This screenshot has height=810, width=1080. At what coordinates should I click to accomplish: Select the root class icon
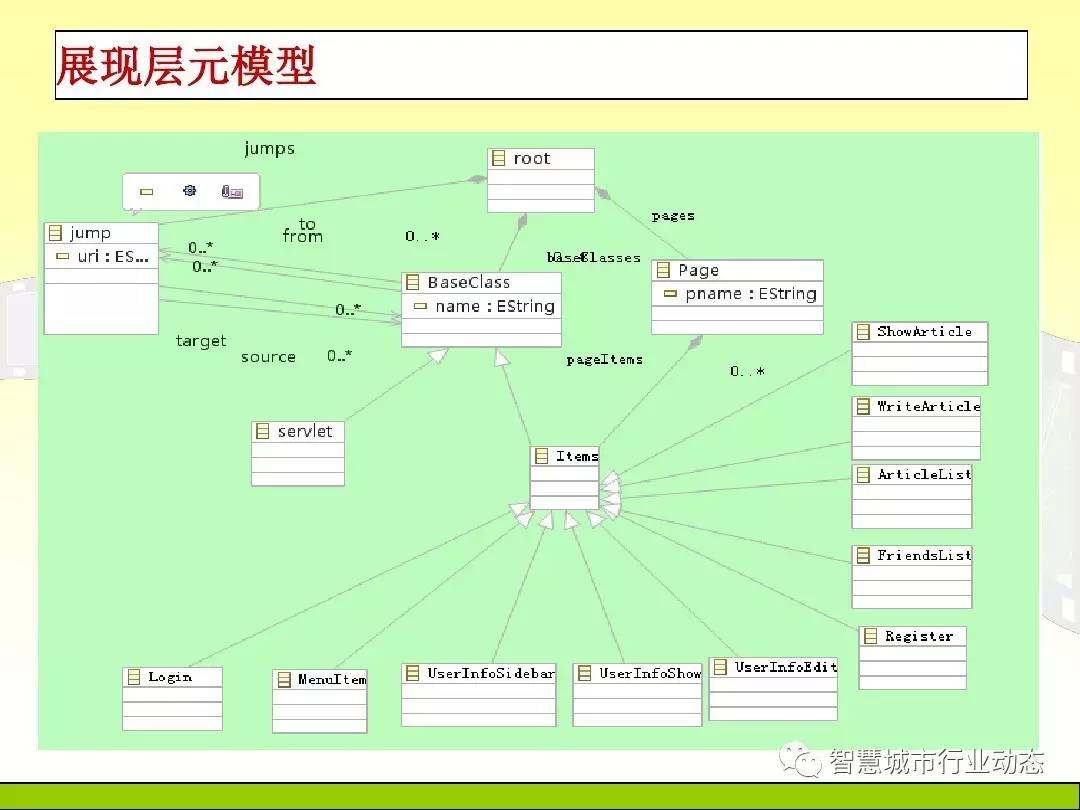(500, 159)
